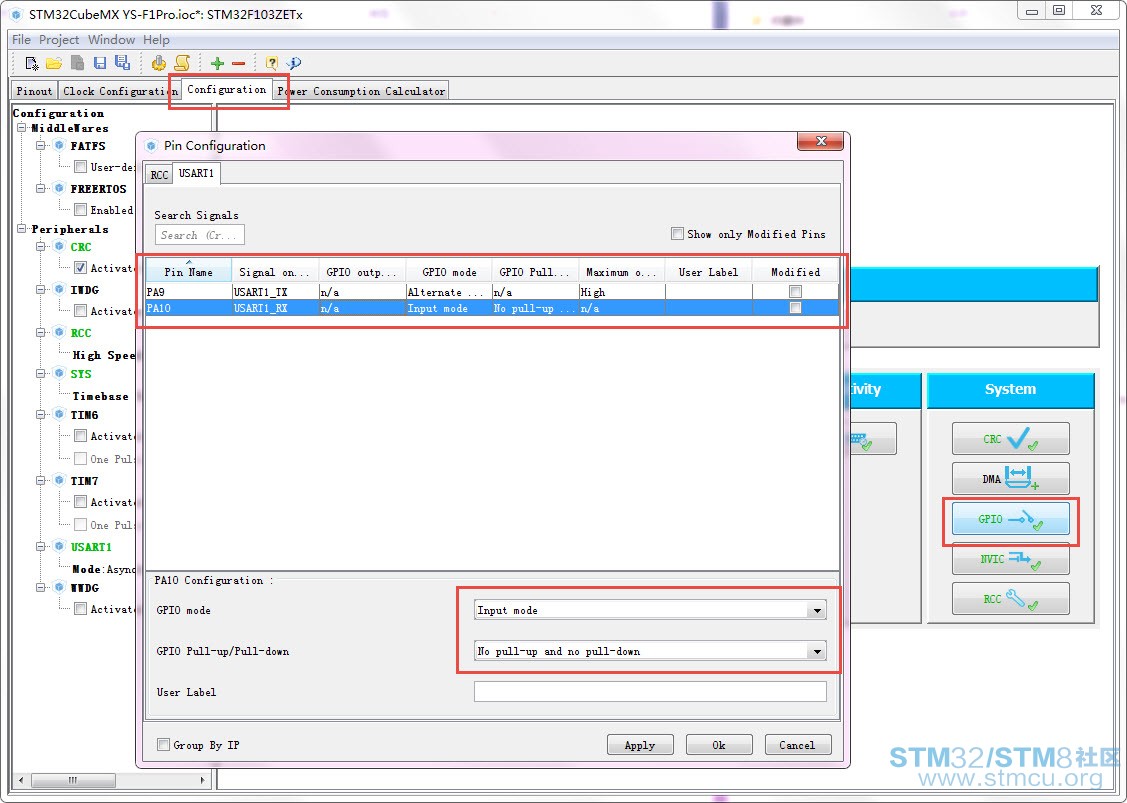Open the RCC system configuration button
1127x803 pixels.
point(1011,598)
